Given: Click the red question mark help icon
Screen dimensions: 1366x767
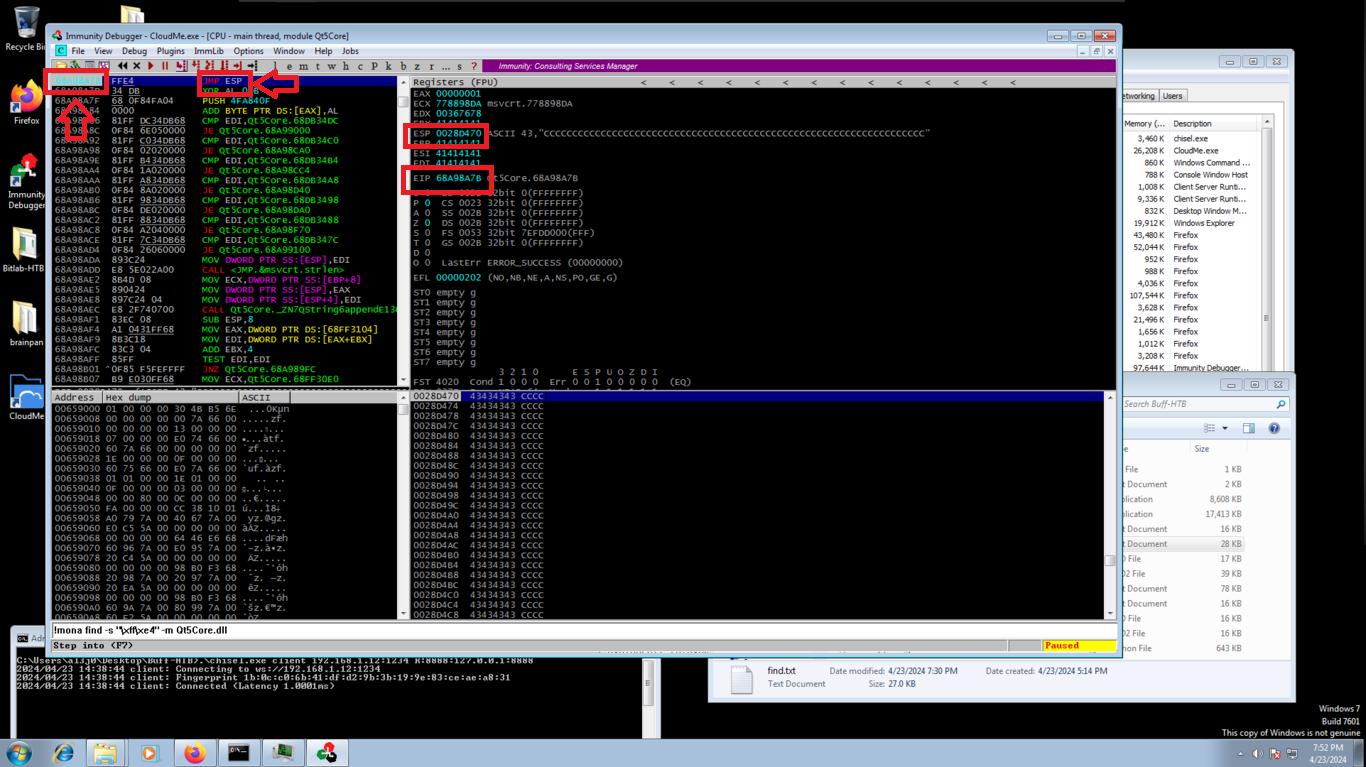Looking at the screenshot, I should coord(474,66).
